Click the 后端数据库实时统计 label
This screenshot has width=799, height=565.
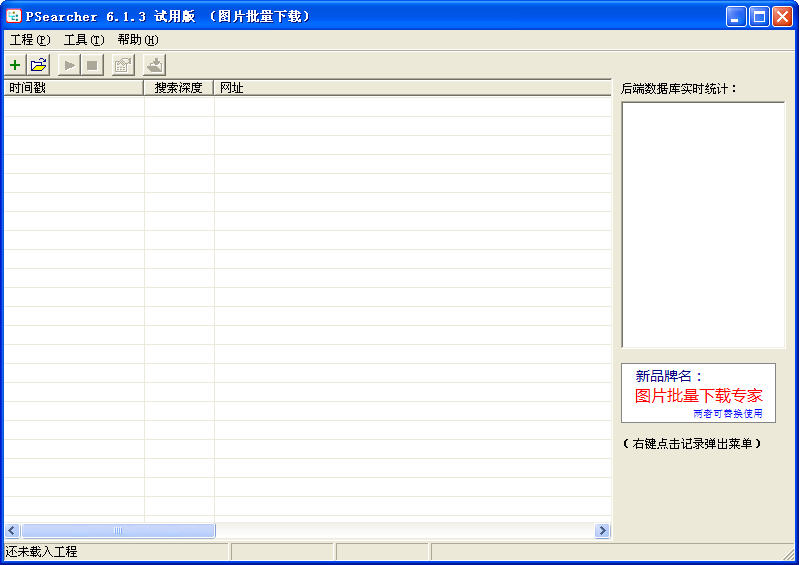679,89
